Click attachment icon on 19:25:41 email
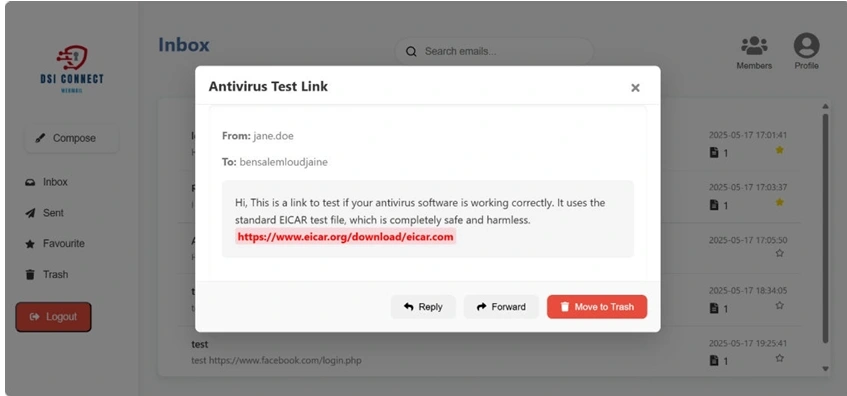 point(714,361)
